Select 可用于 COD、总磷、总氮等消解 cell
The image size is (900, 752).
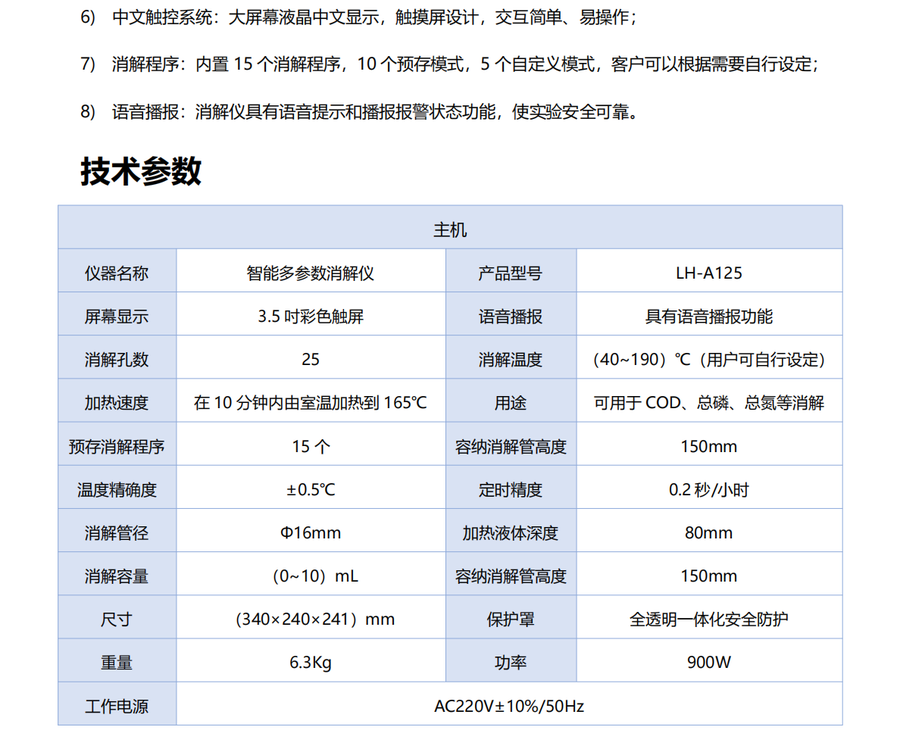coord(709,401)
